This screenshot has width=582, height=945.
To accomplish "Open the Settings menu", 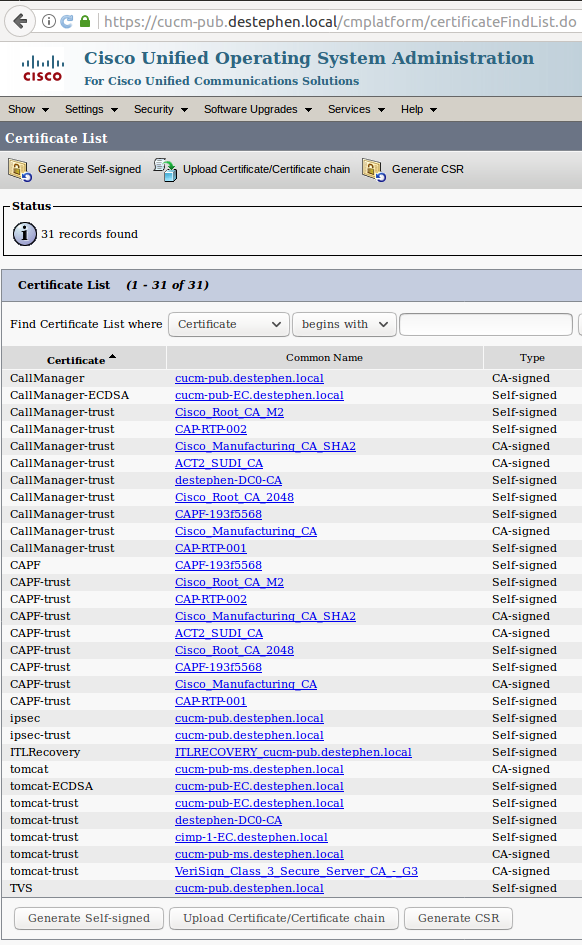I will 91,109.
